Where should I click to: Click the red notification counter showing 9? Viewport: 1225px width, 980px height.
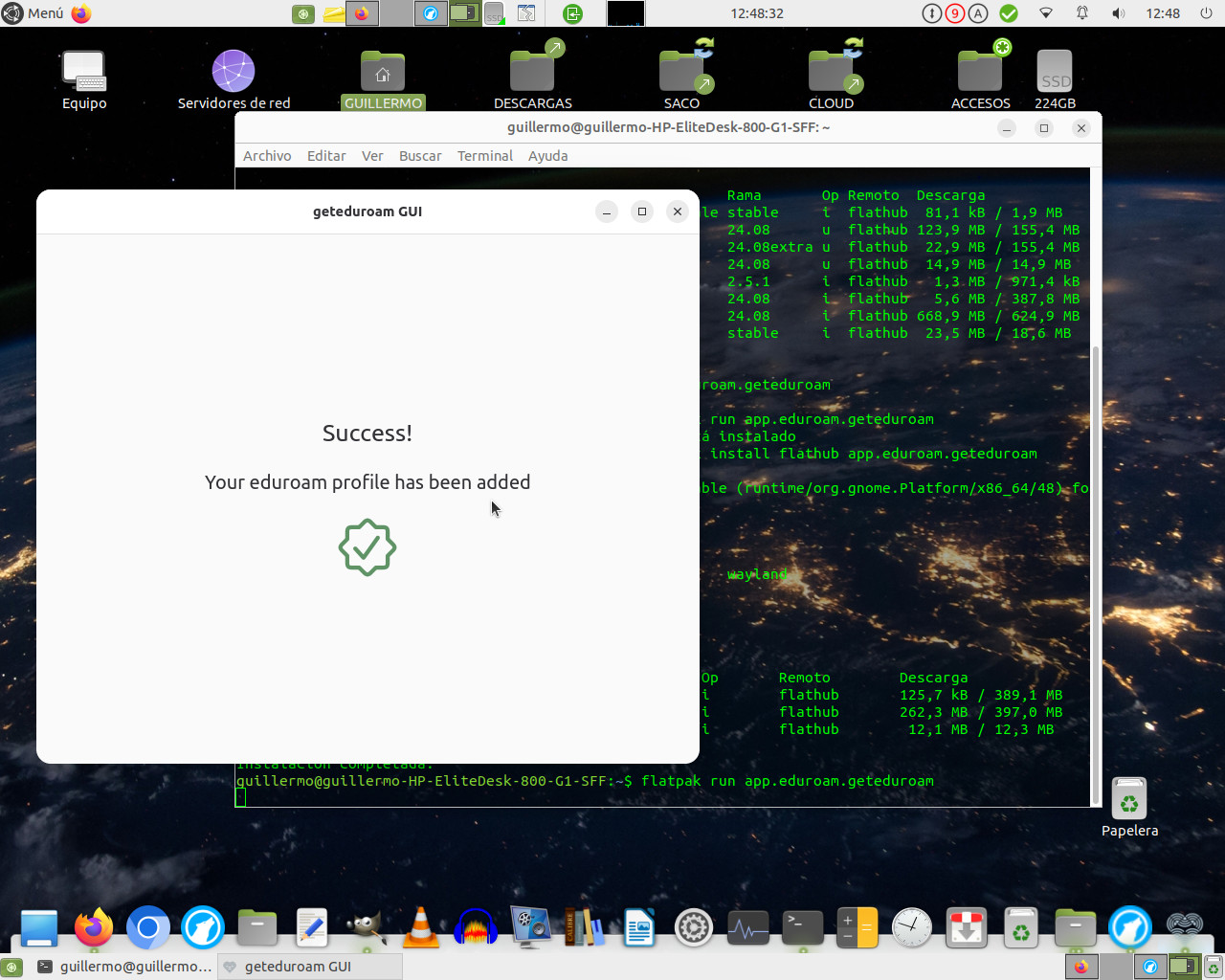pyautogui.click(x=954, y=13)
